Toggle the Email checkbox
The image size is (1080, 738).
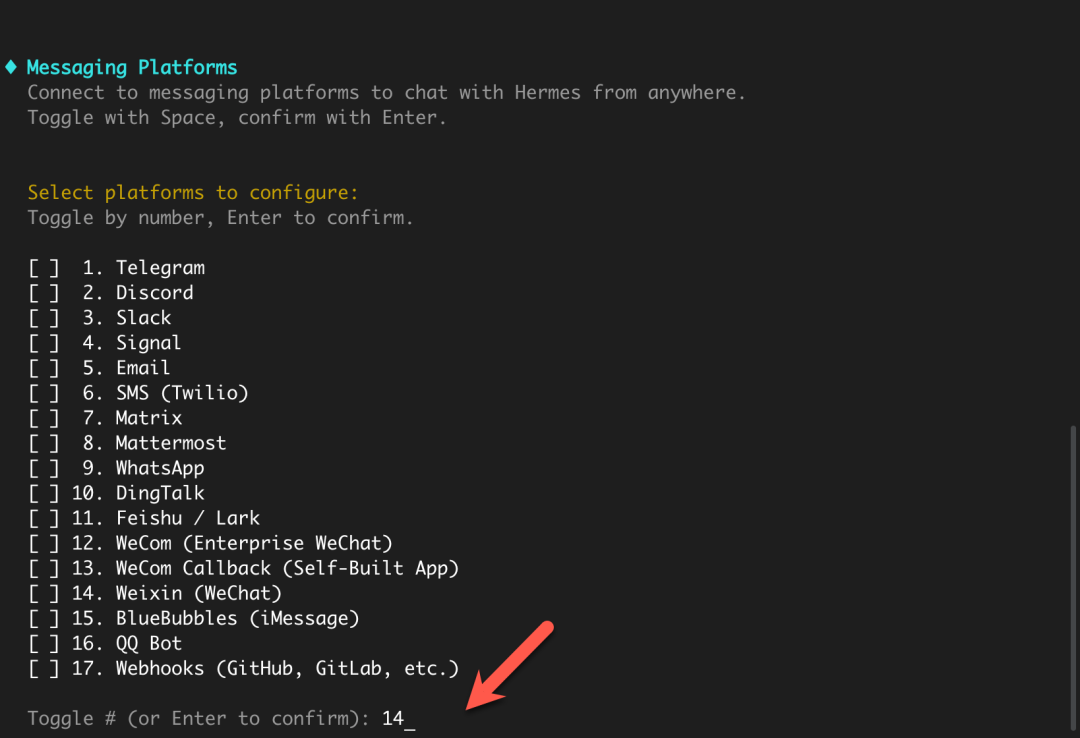click(x=43, y=368)
